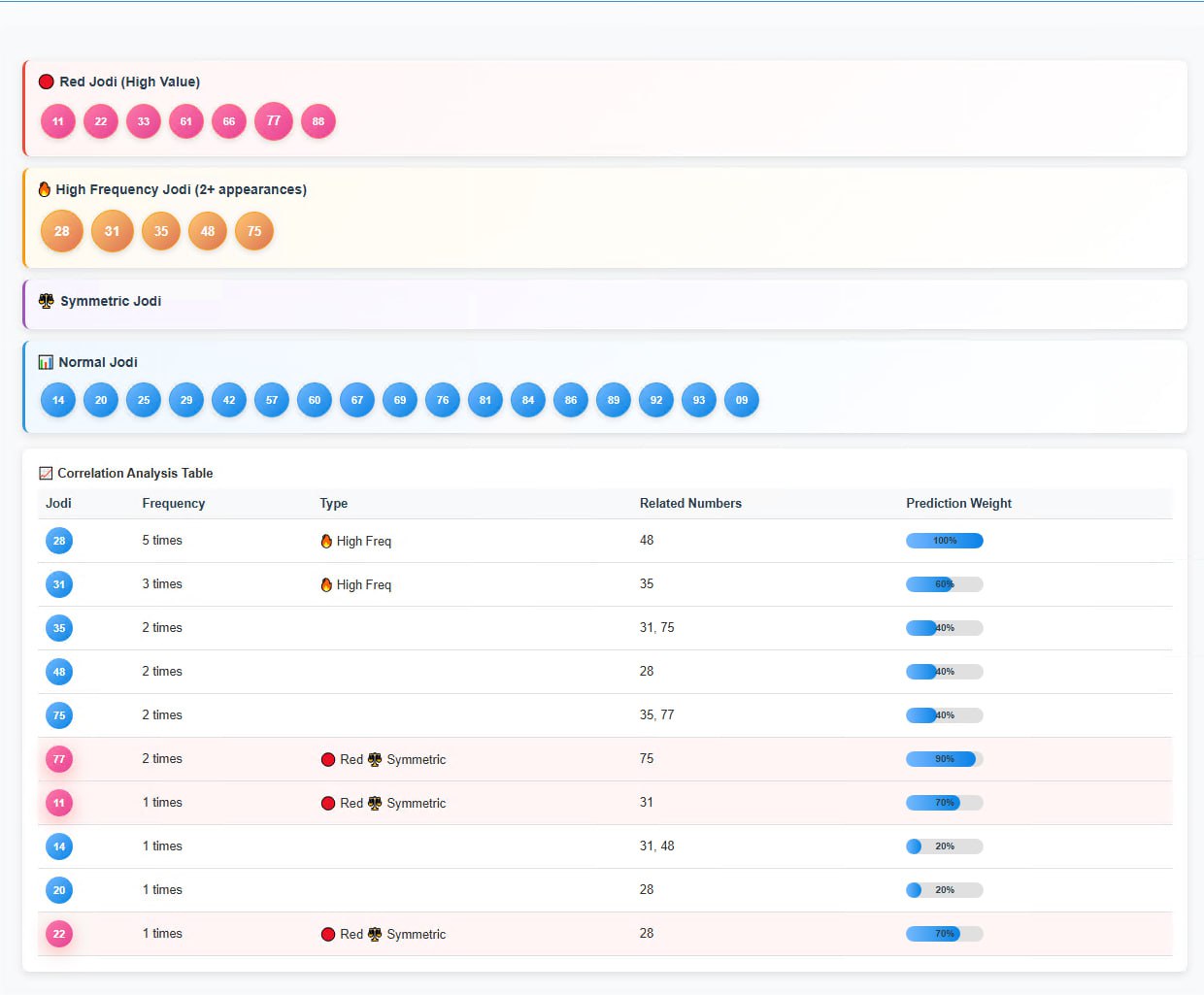Click the chart icon beside Correlation Analysis Table
The image size is (1204, 995).
tap(46, 474)
